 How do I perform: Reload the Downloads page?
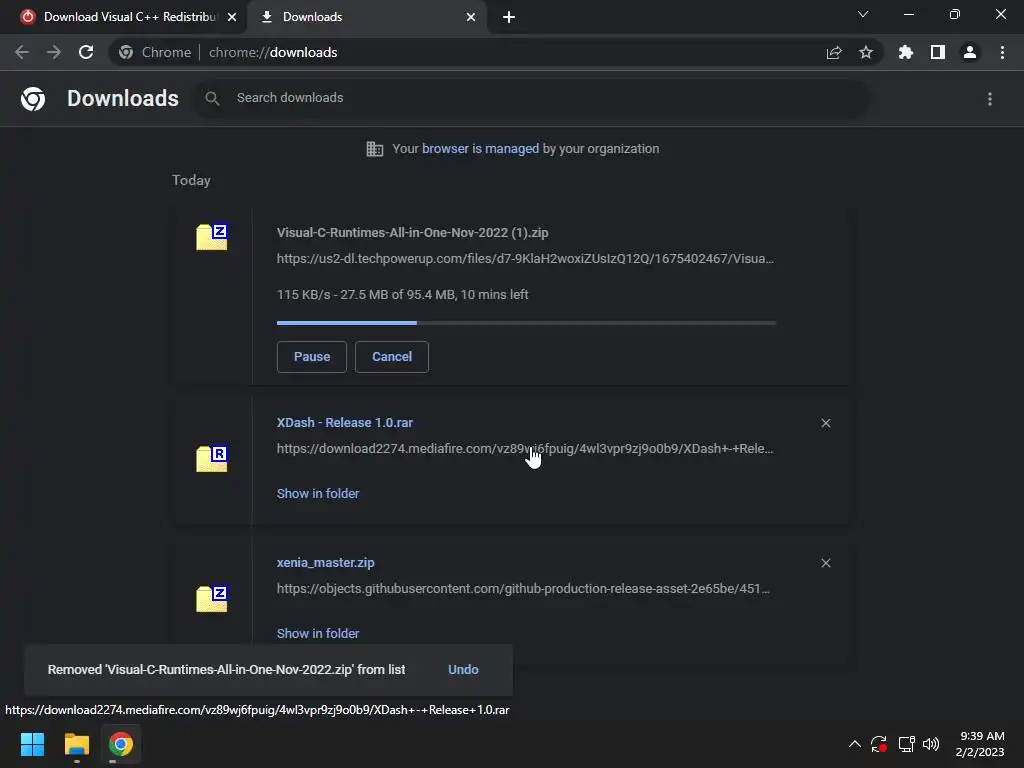(86, 52)
